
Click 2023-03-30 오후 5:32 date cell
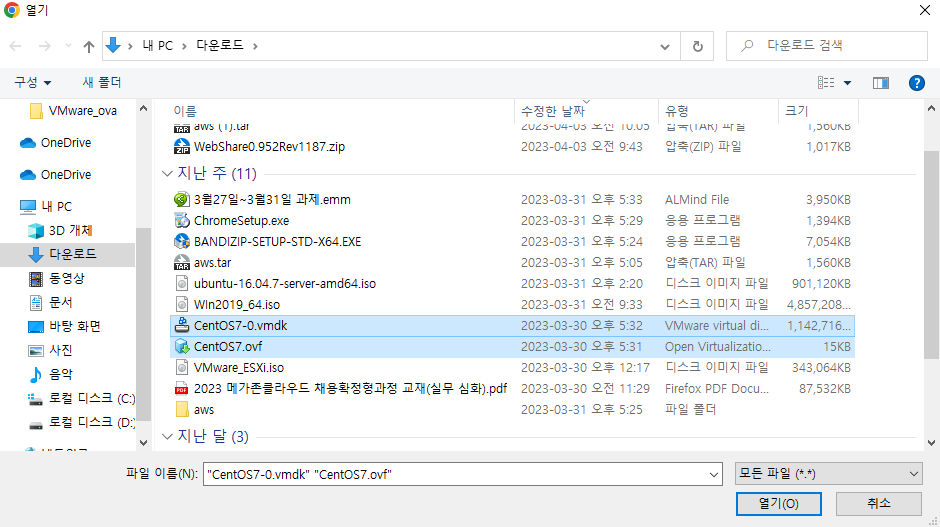(582, 326)
